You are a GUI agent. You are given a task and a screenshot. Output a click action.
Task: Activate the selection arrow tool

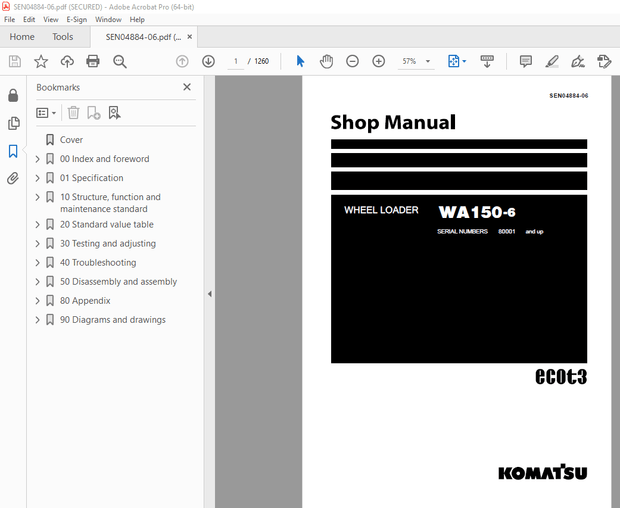click(x=300, y=61)
